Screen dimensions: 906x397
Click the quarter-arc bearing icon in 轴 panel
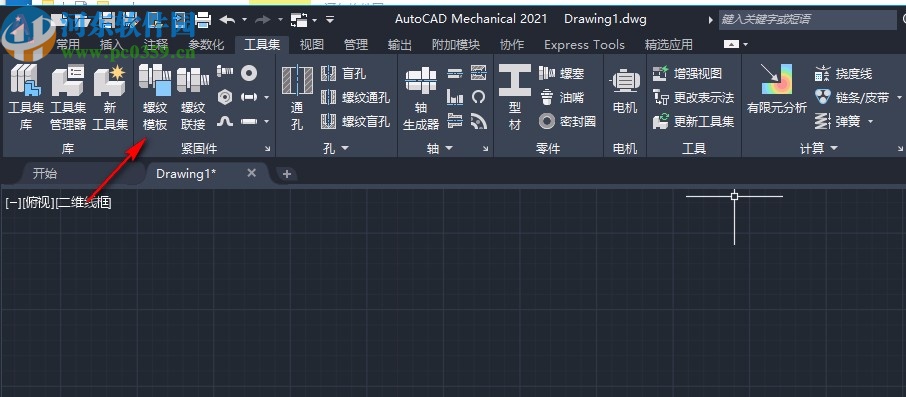click(x=478, y=121)
